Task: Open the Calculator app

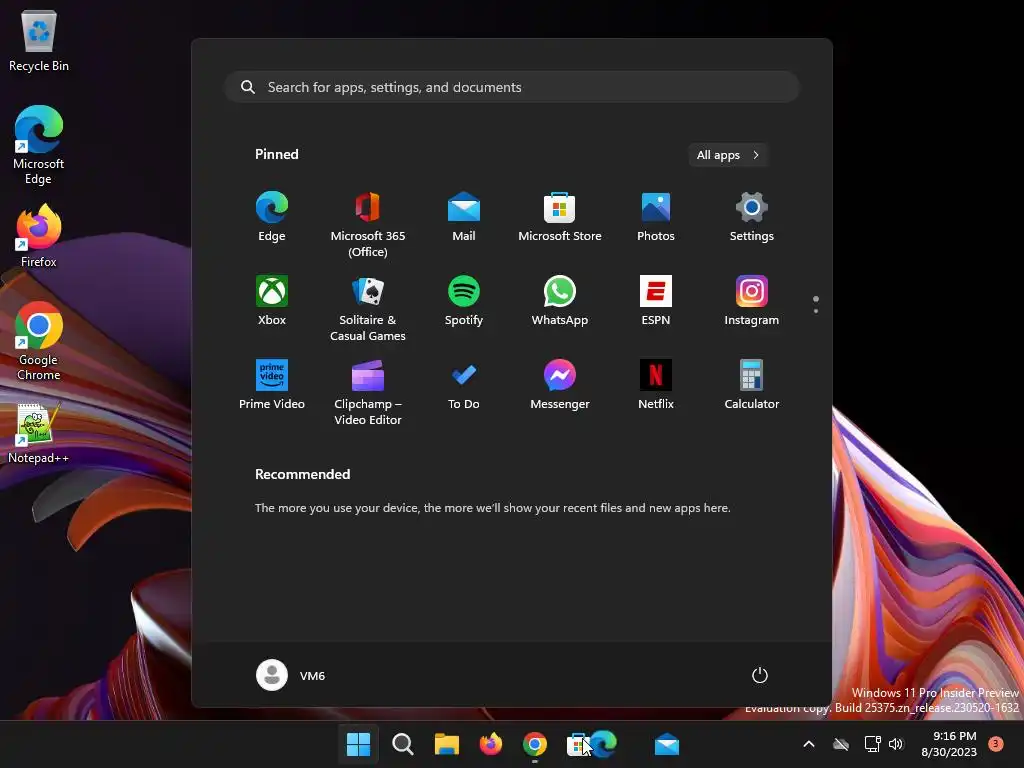Action: point(752,385)
